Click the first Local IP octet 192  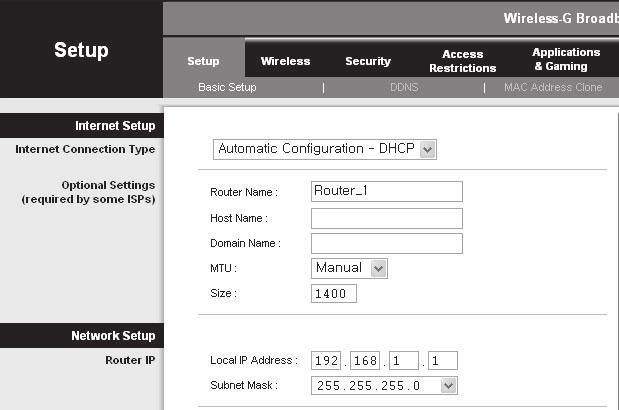coord(326,361)
